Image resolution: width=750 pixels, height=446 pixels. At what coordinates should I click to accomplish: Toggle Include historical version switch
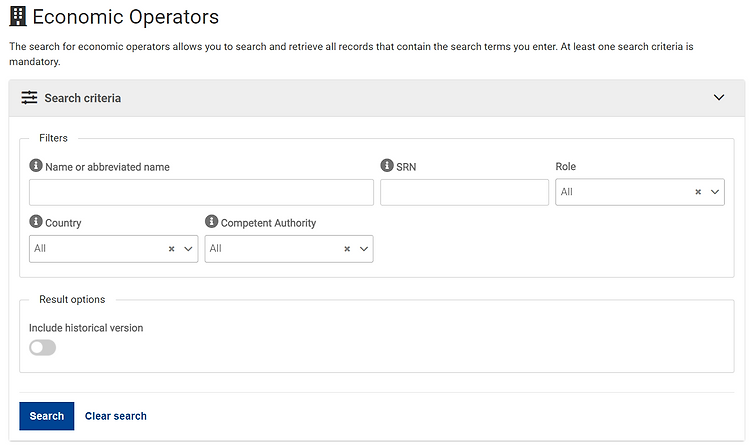tap(43, 347)
